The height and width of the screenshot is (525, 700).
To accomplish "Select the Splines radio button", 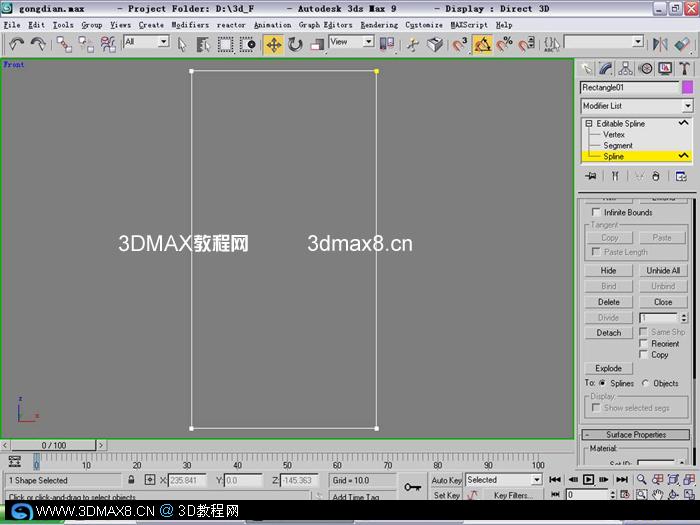I will coord(602,383).
